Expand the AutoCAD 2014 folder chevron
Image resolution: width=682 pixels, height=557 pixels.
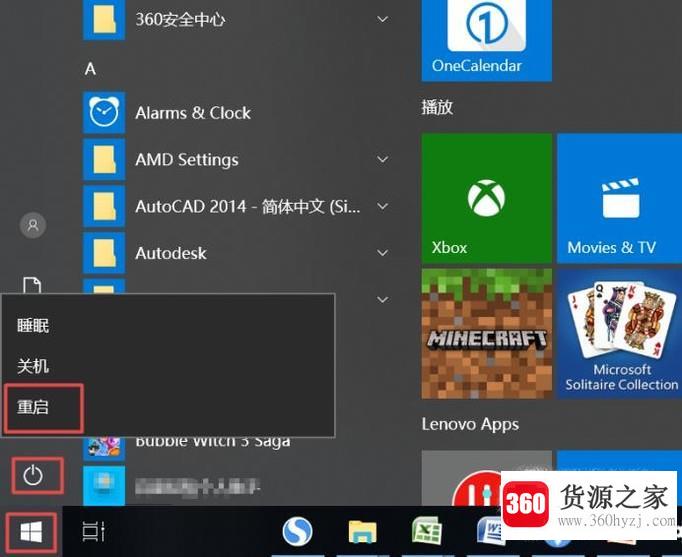[x=383, y=206]
